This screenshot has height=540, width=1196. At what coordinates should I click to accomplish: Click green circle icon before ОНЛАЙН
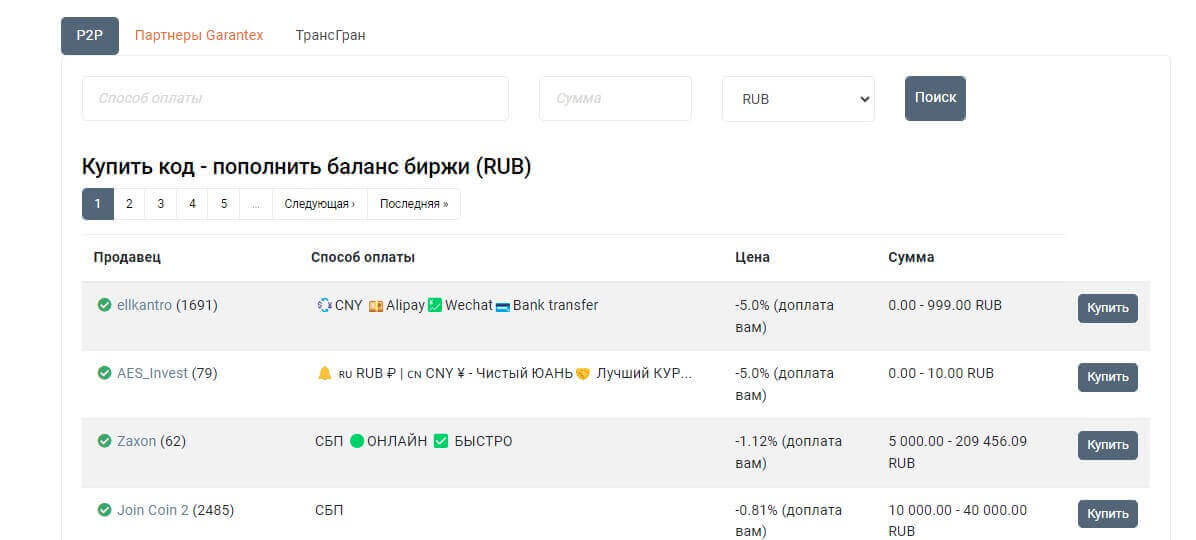(357, 441)
